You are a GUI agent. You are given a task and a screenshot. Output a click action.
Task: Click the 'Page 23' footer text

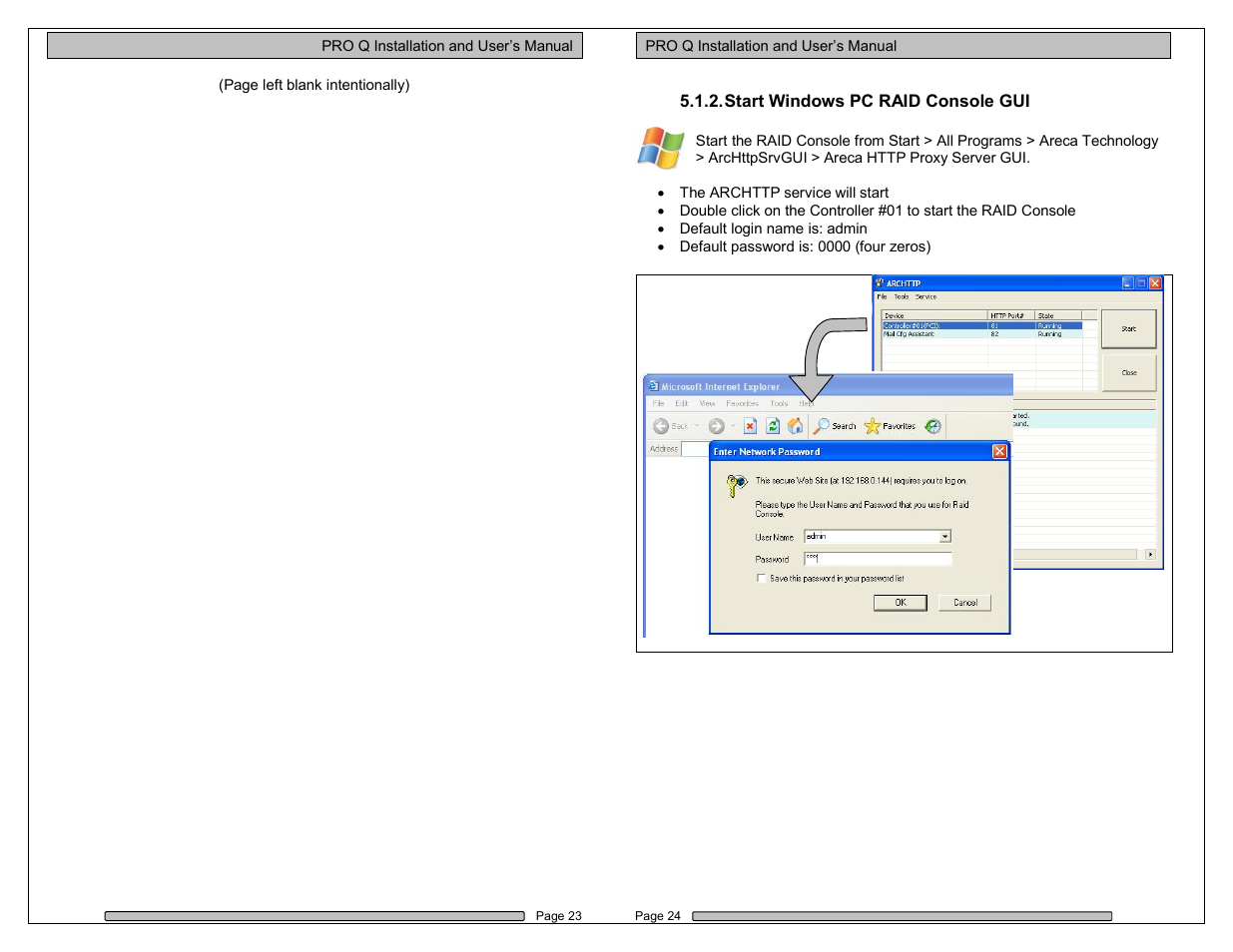[x=558, y=916]
